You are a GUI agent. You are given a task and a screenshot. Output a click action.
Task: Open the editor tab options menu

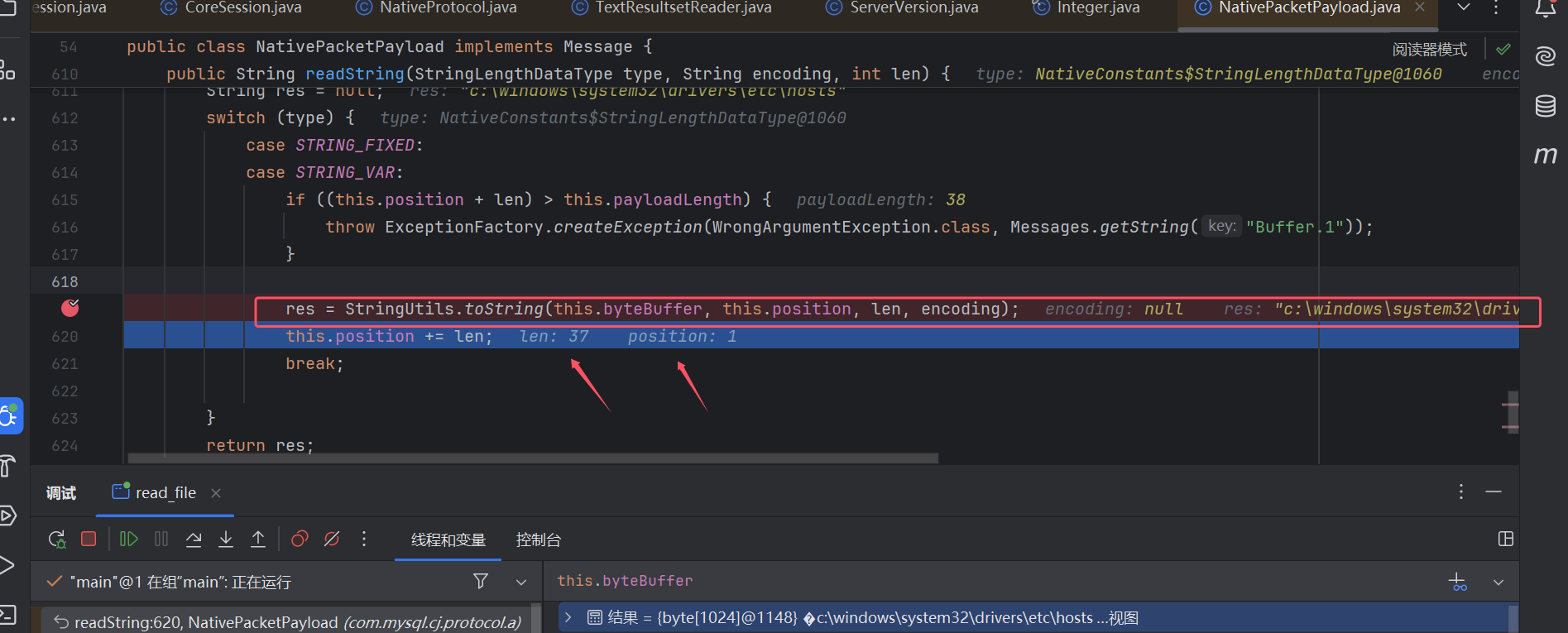point(1496,7)
